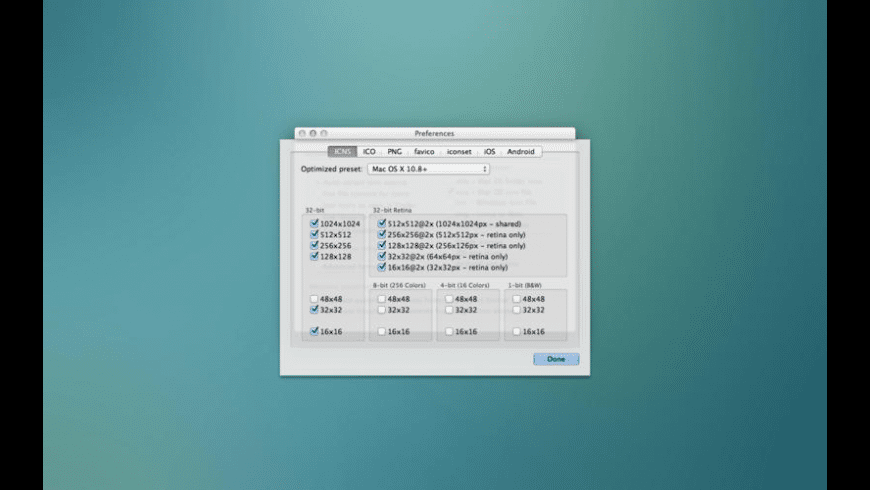Toggle 32-bit 16x16 checkbox
This screenshot has width=870, height=490.
pyautogui.click(x=314, y=331)
